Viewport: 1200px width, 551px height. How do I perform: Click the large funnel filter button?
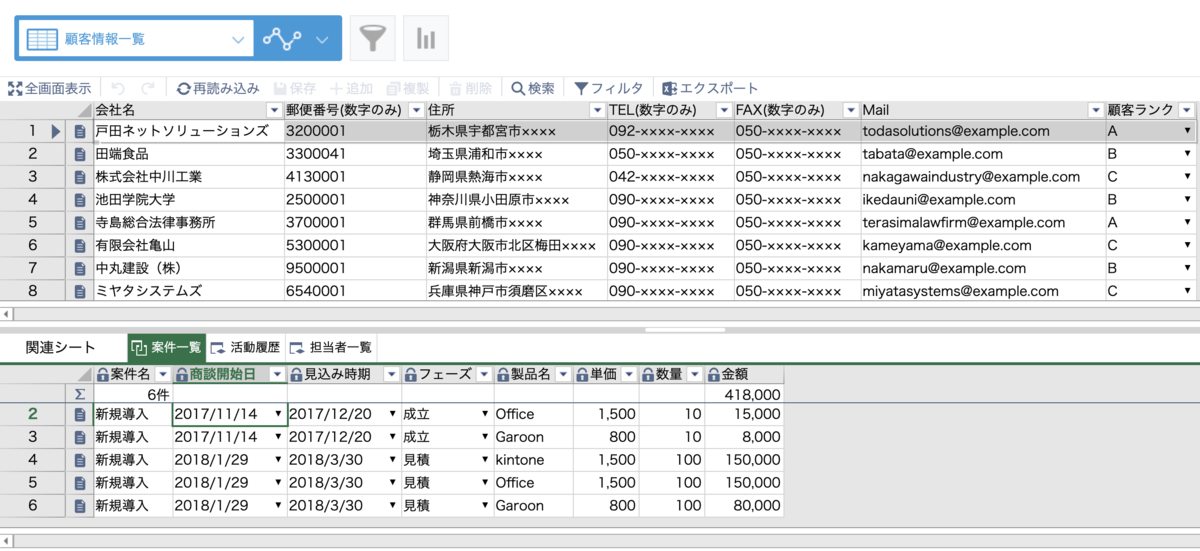[372, 39]
